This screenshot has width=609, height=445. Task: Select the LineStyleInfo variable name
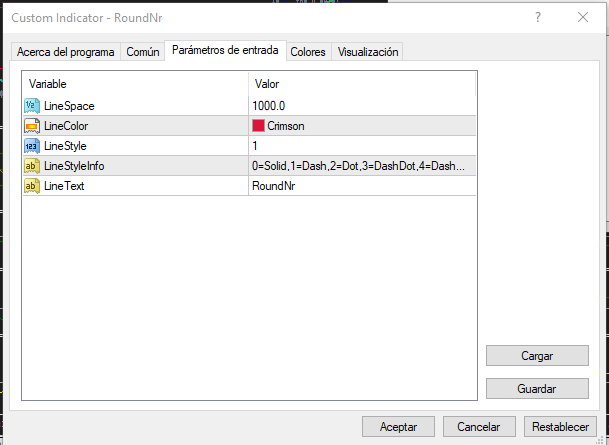tap(74, 166)
